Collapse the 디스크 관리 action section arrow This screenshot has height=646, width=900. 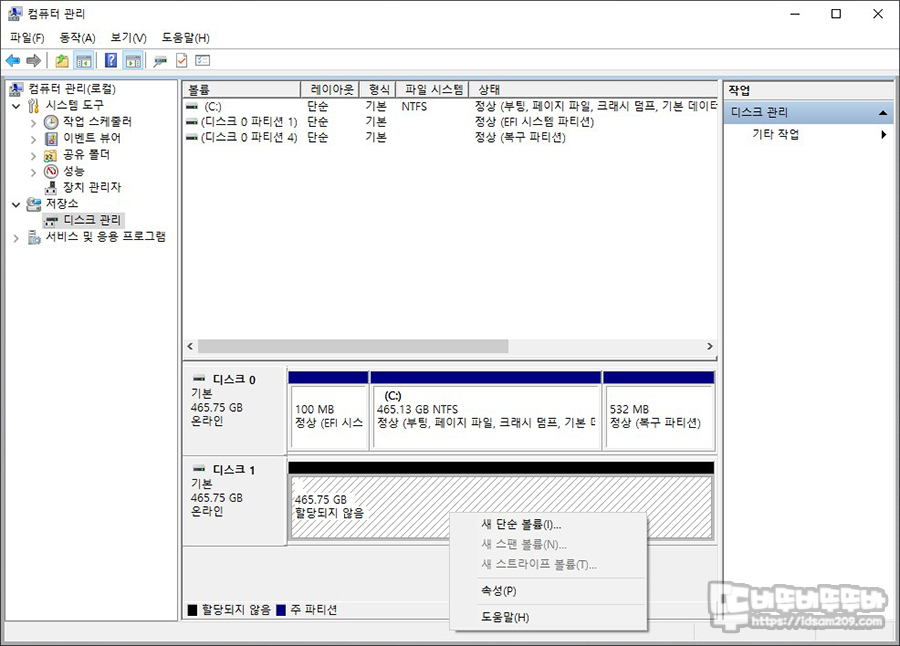tap(883, 113)
